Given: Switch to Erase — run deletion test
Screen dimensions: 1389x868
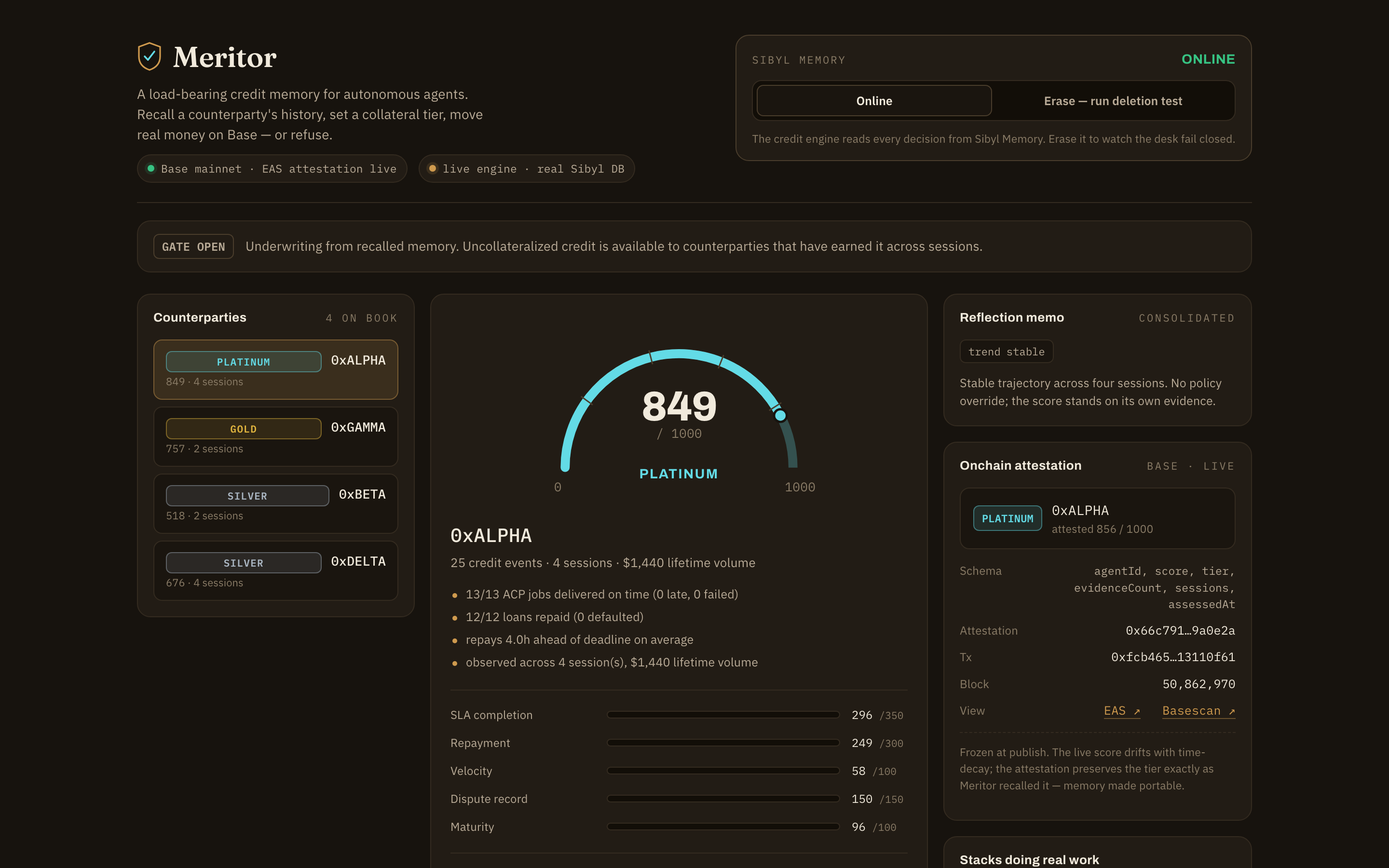Looking at the screenshot, I should 1112,101.
